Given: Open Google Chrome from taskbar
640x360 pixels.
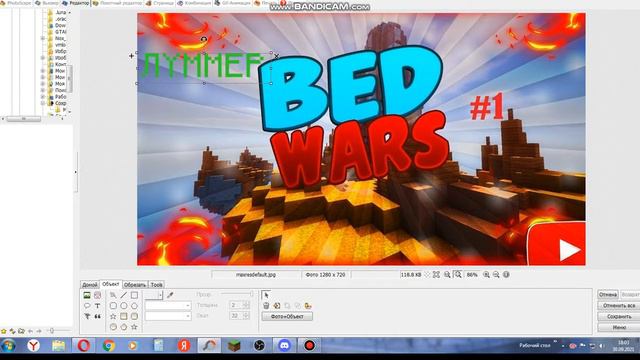Looking at the screenshot, I should [x=109, y=345].
